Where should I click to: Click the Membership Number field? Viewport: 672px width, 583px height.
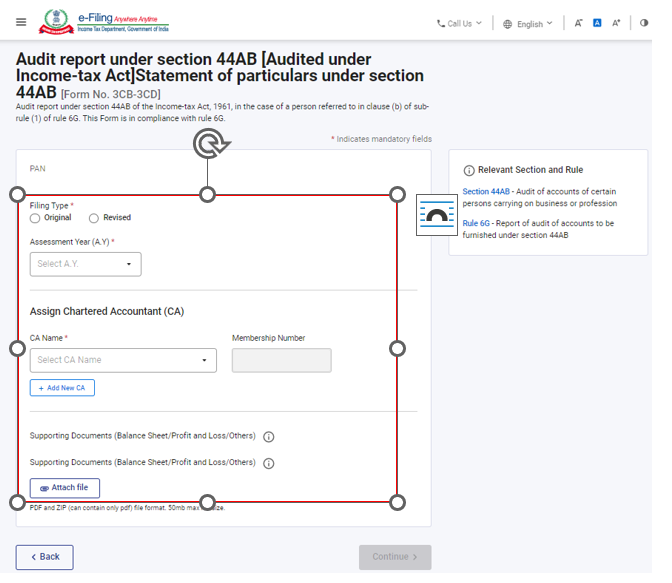tap(281, 360)
